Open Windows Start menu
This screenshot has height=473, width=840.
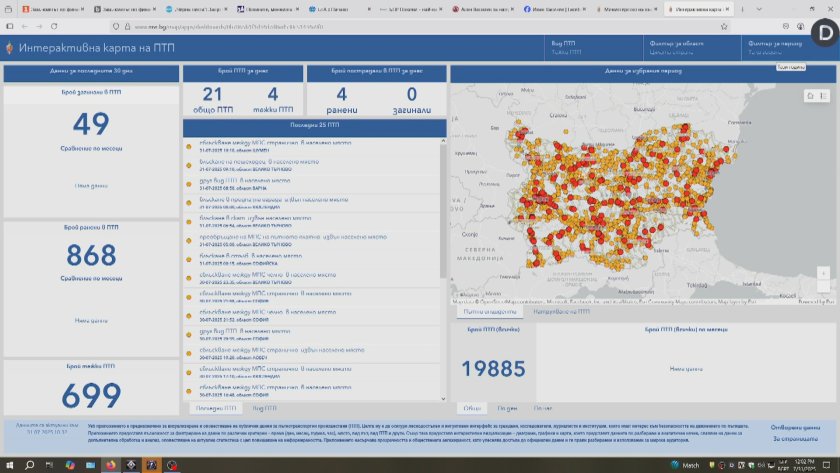point(9,464)
